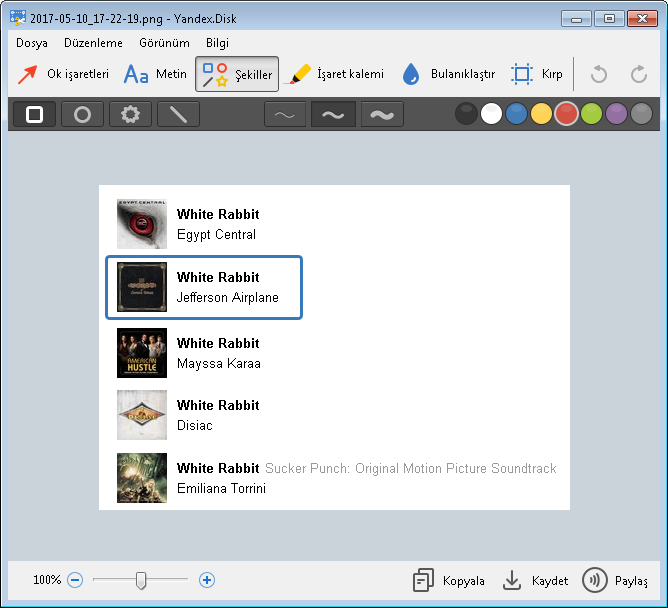The width and height of the screenshot is (668, 608).
Task: Choose the straight line shape option
Action: tap(179, 114)
